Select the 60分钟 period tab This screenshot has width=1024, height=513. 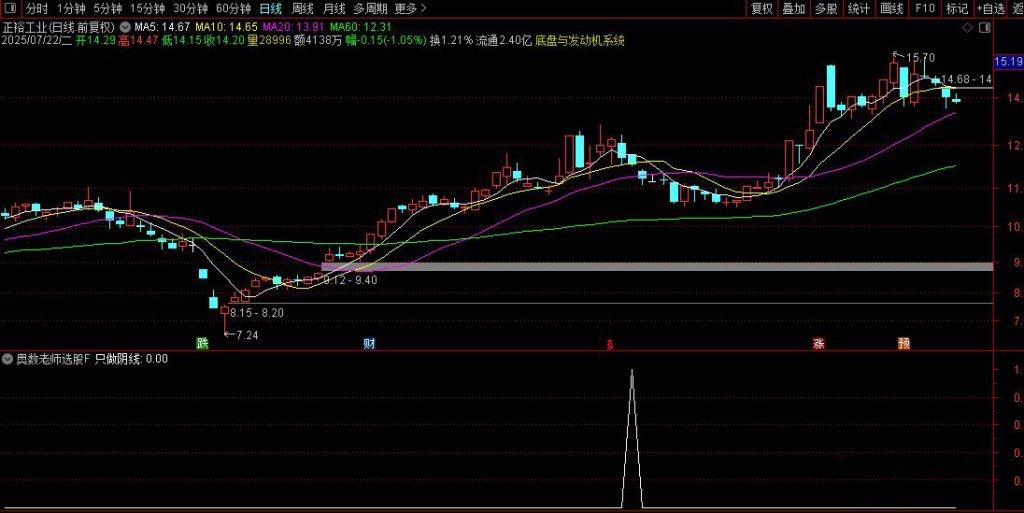click(234, 8)
